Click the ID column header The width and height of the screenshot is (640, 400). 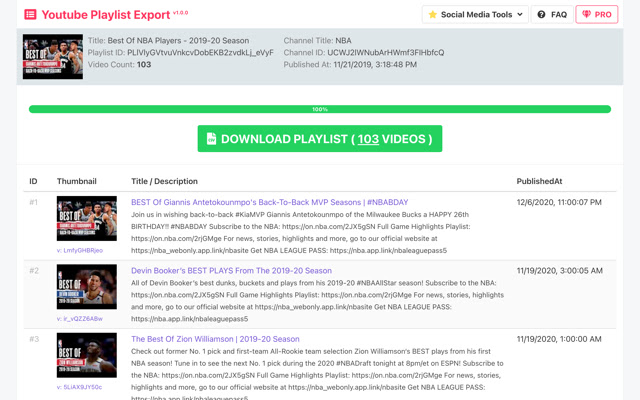[33, 181]
